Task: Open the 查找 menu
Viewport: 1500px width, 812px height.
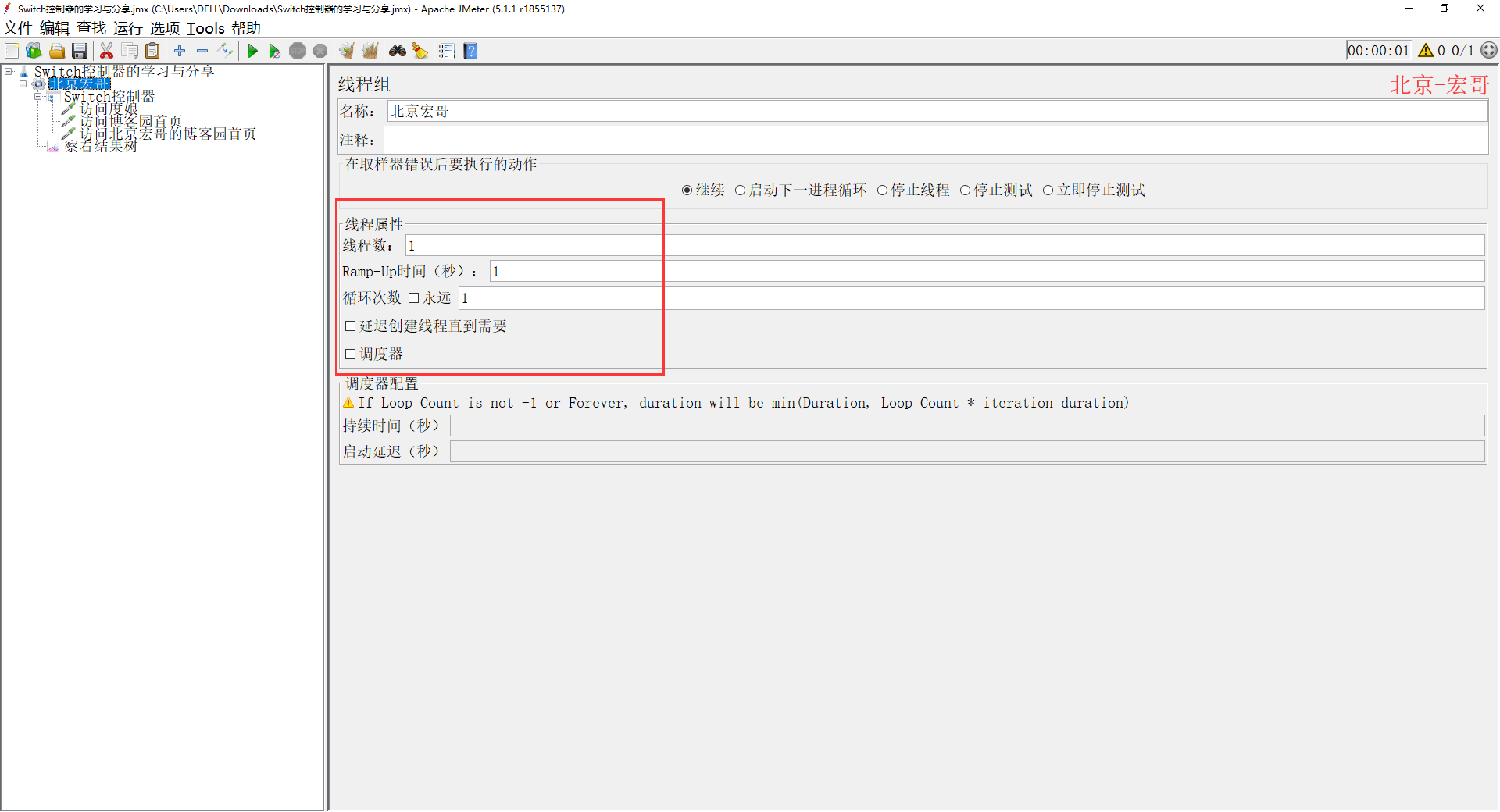Action: (91, 28)
